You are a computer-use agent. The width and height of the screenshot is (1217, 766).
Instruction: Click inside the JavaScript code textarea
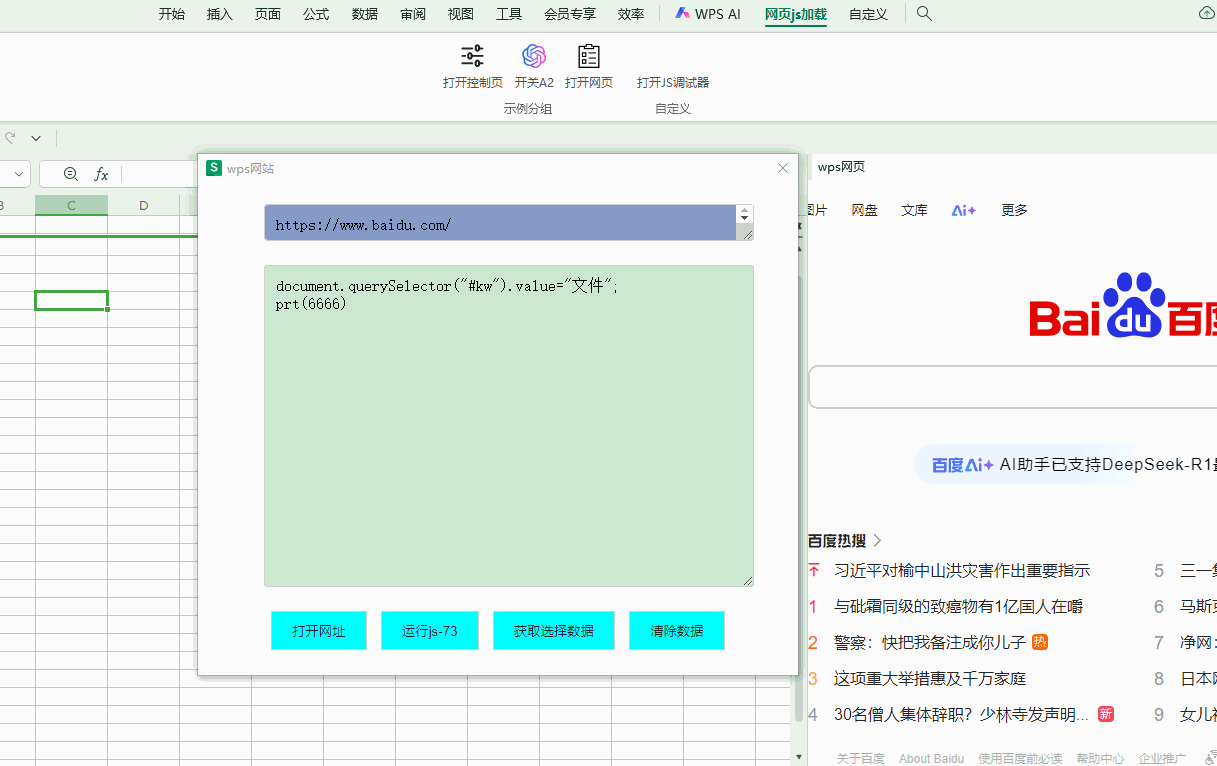509,426
